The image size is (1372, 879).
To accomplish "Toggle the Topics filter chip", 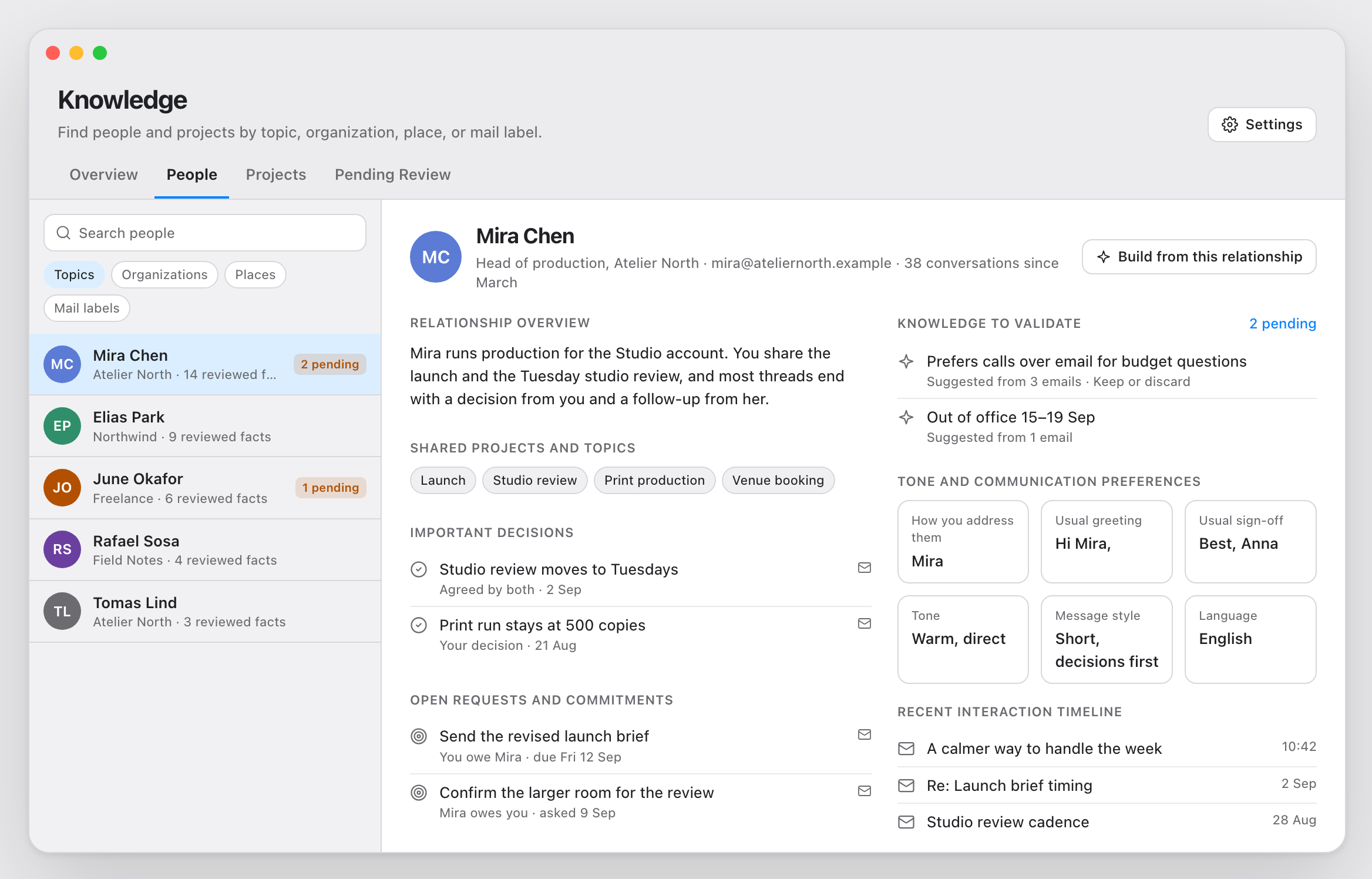I will tap(74, 274).
